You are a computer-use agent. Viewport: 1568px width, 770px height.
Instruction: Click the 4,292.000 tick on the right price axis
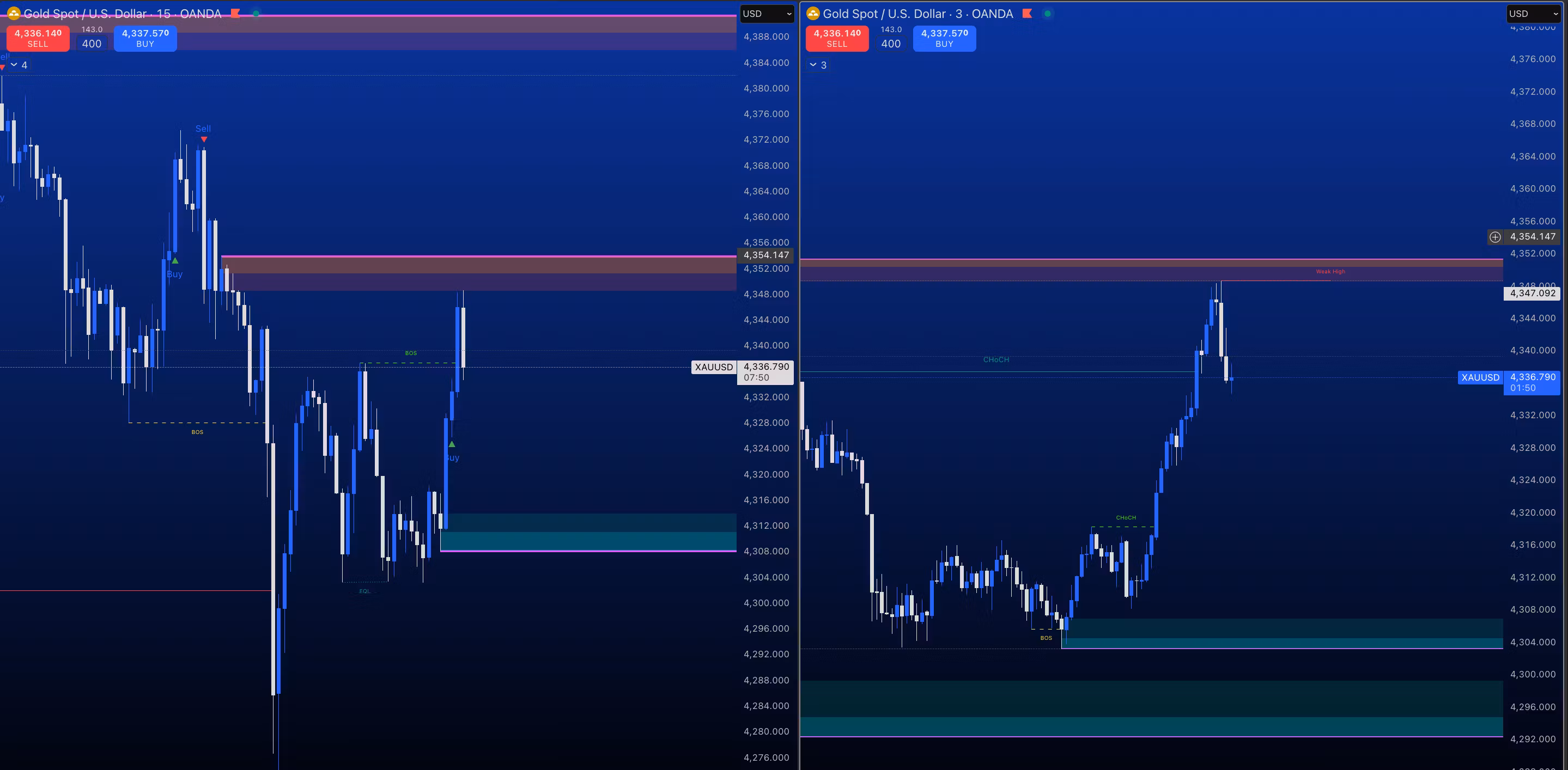pos(1533,739)
